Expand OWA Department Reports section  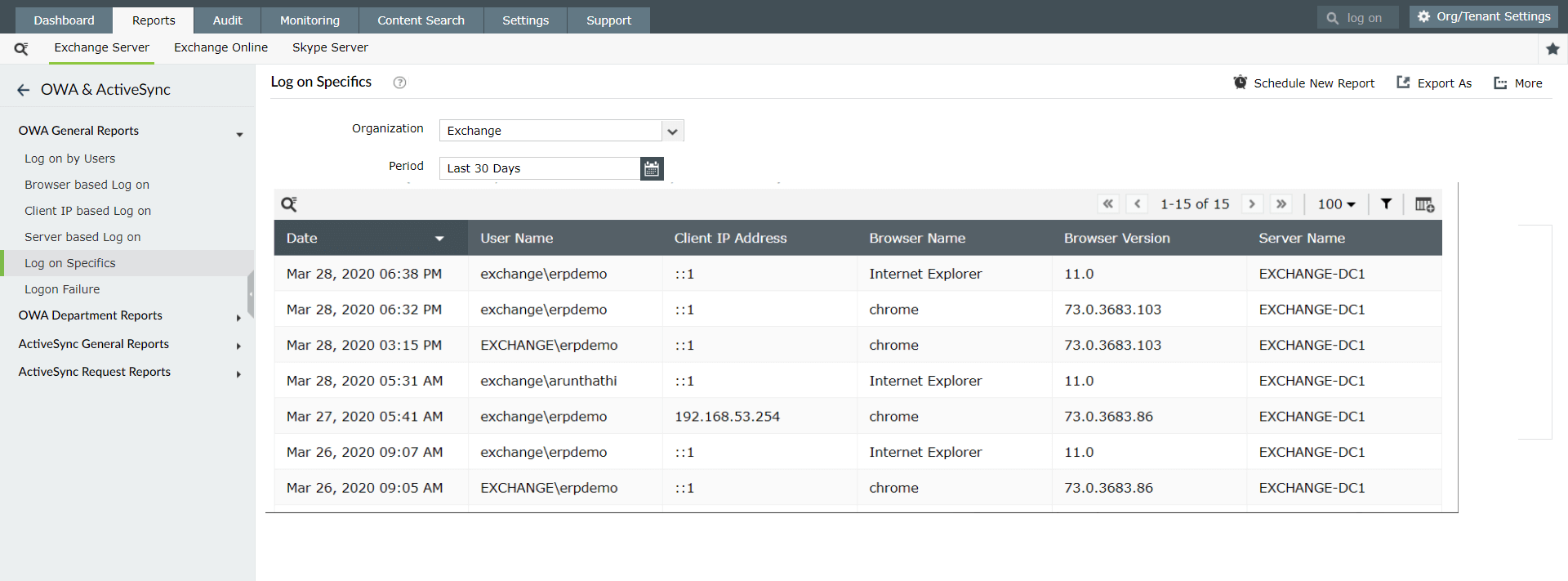coord(238,318)
